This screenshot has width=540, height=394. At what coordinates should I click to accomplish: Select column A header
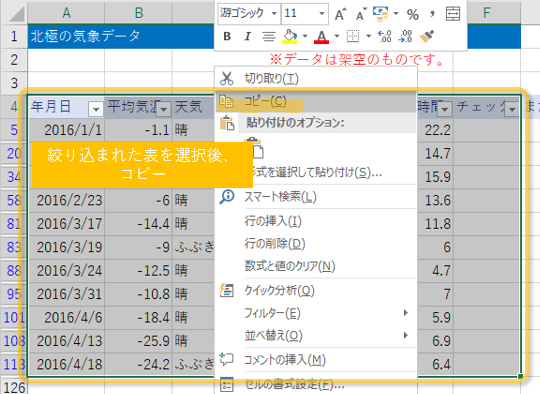(x=66, y=13)
